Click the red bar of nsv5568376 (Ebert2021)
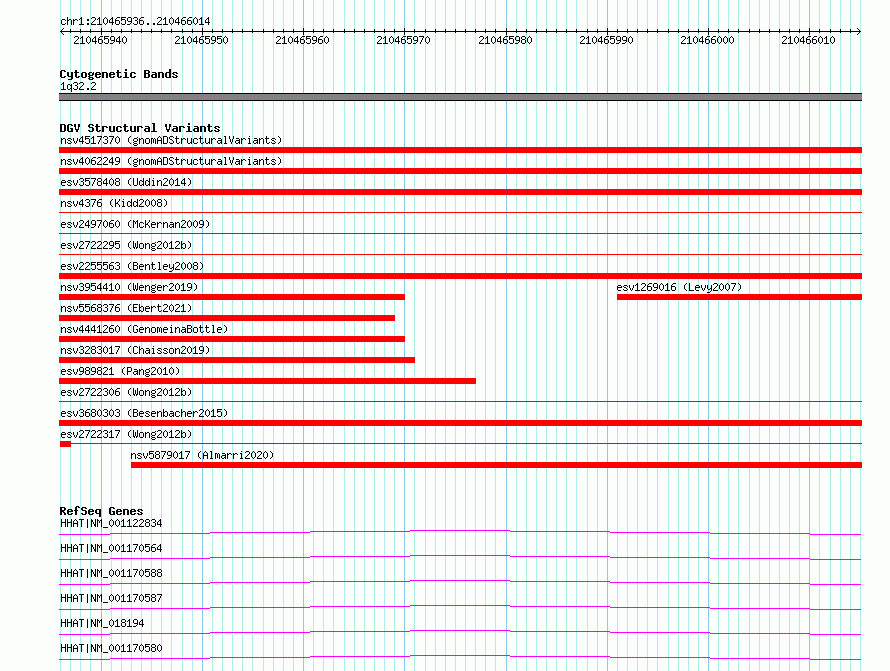This screenshot has width=890, height=671. coord(227,318)
